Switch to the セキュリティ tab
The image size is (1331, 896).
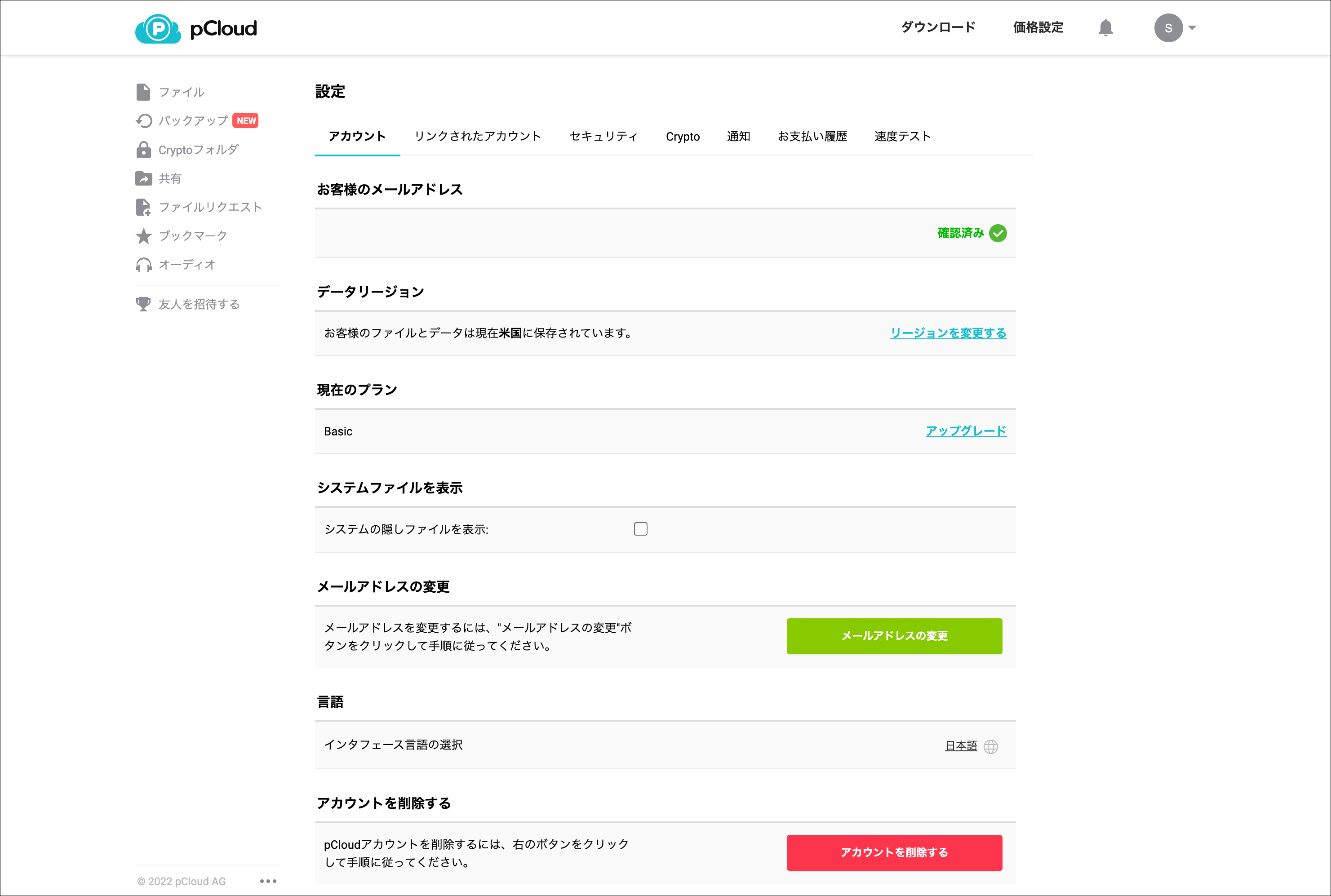603,137
